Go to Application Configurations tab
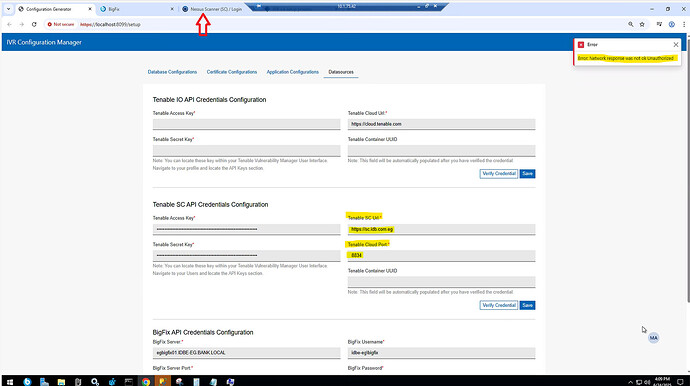This screenshot has width=690, height=386. click(x=293, y=72)
